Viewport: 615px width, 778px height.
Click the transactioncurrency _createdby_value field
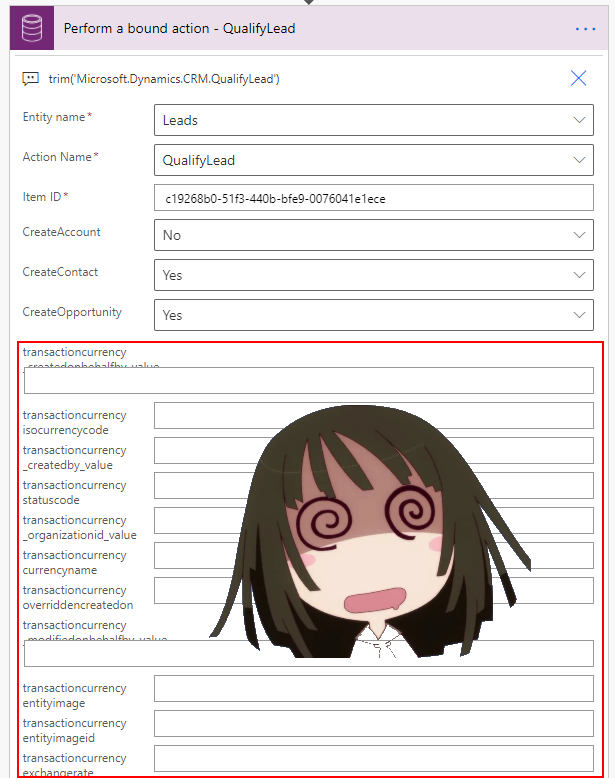pos(374,451)
